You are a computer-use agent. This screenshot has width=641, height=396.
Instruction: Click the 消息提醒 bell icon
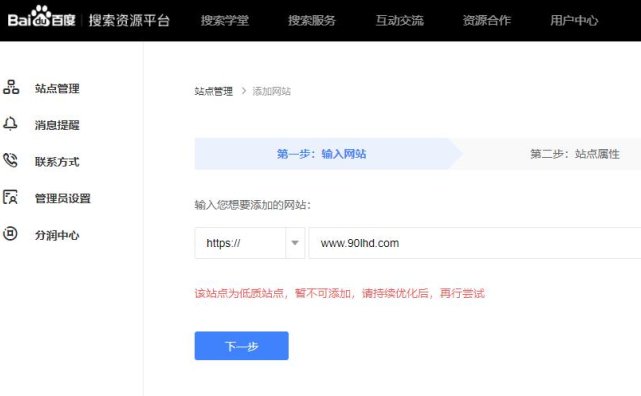click(x=10, y=123)
